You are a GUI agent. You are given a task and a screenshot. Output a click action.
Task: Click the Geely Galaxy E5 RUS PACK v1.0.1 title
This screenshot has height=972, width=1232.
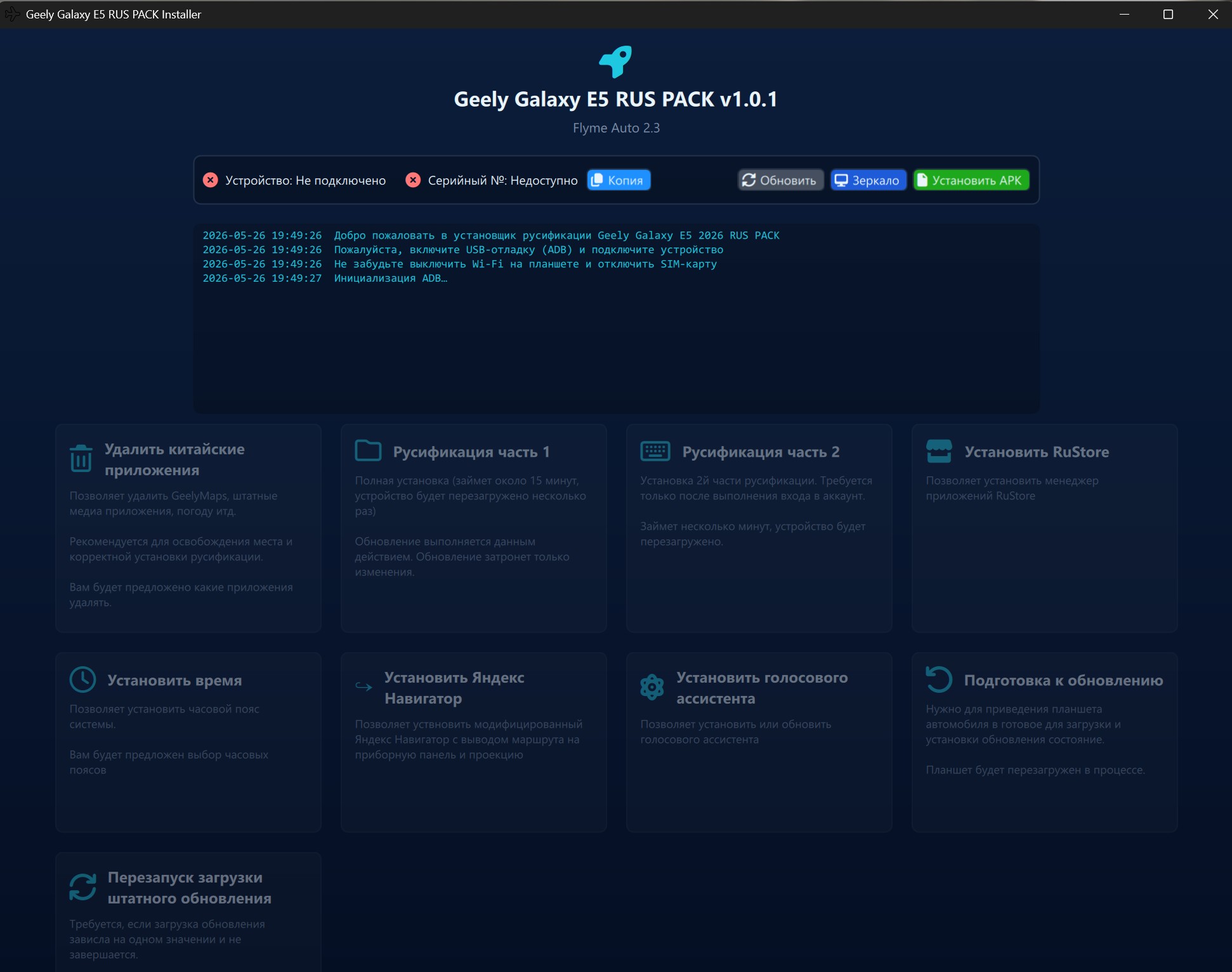(615, 99)
